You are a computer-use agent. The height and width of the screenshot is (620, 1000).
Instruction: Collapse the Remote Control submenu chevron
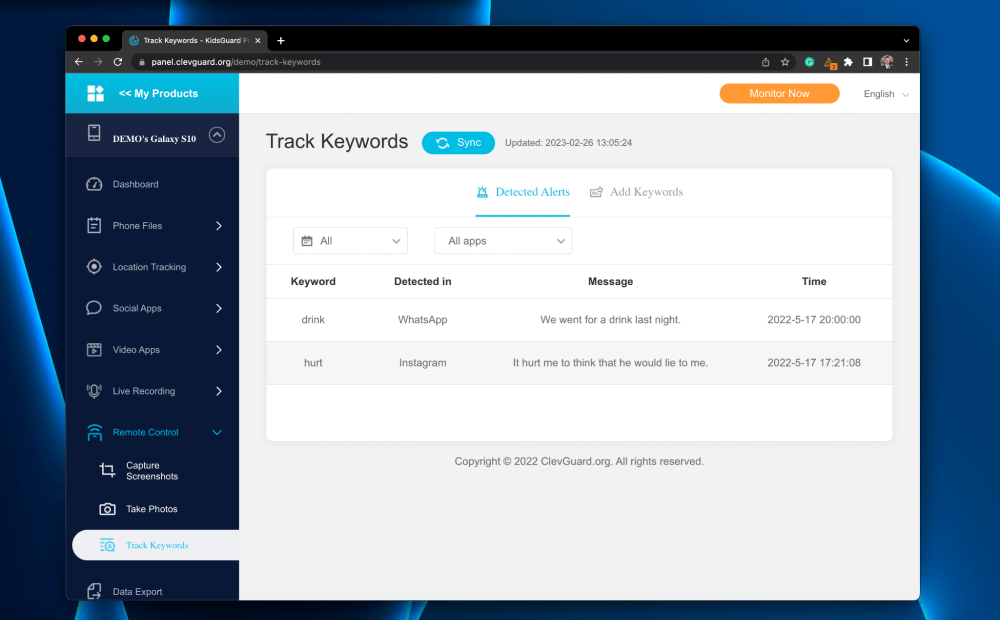pos(217,432)
